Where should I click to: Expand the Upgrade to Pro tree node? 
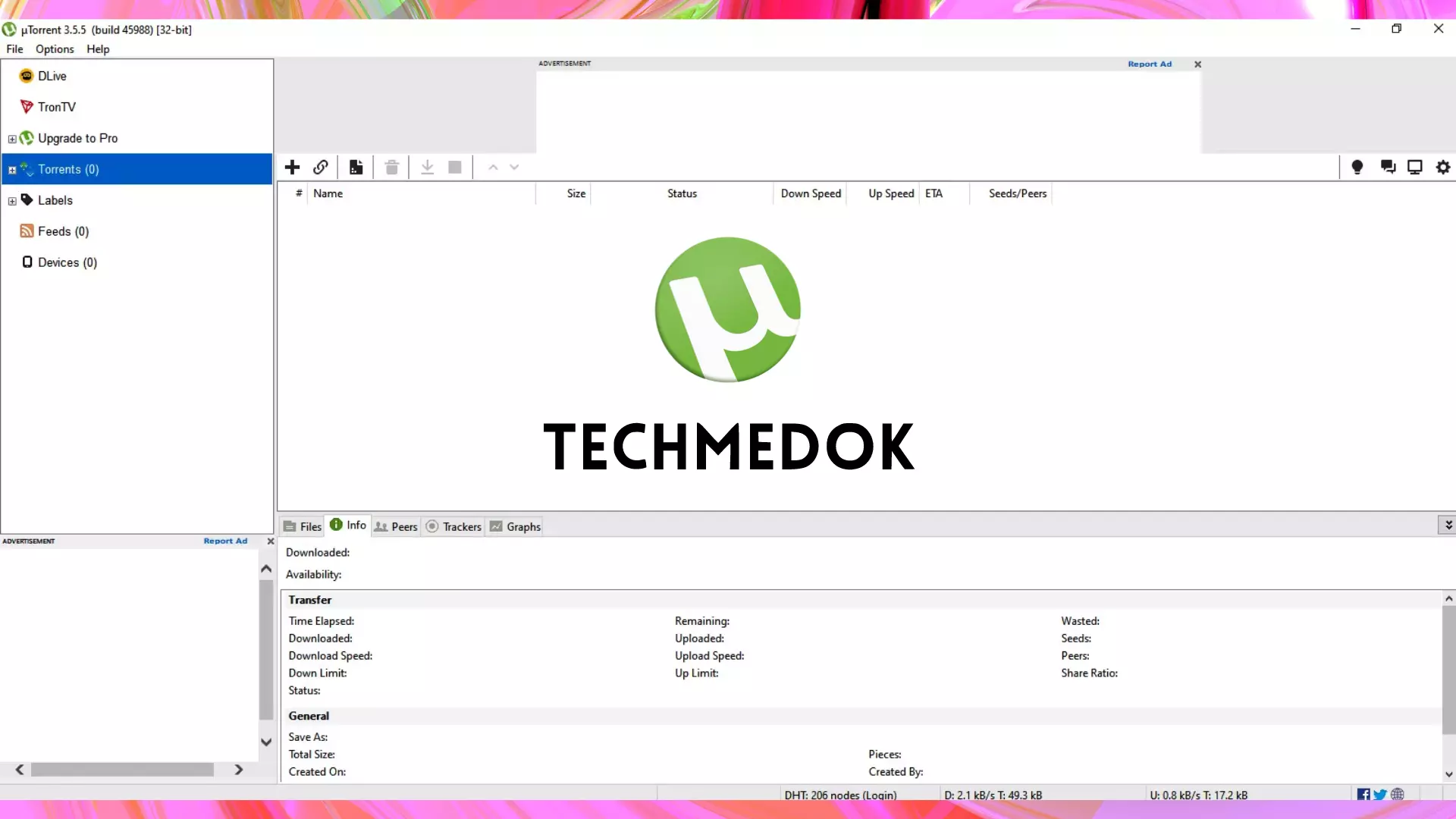click(12, 139)
